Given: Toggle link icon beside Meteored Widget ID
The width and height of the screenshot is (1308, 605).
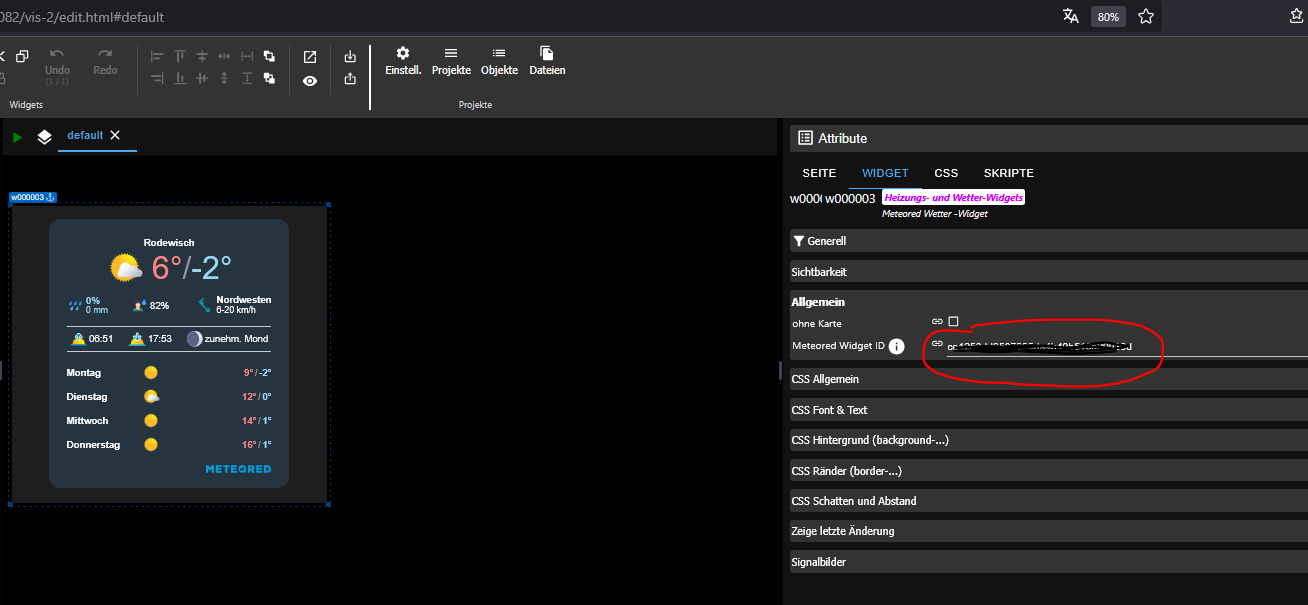Looking at the screenshot, I should click(937, 343).
